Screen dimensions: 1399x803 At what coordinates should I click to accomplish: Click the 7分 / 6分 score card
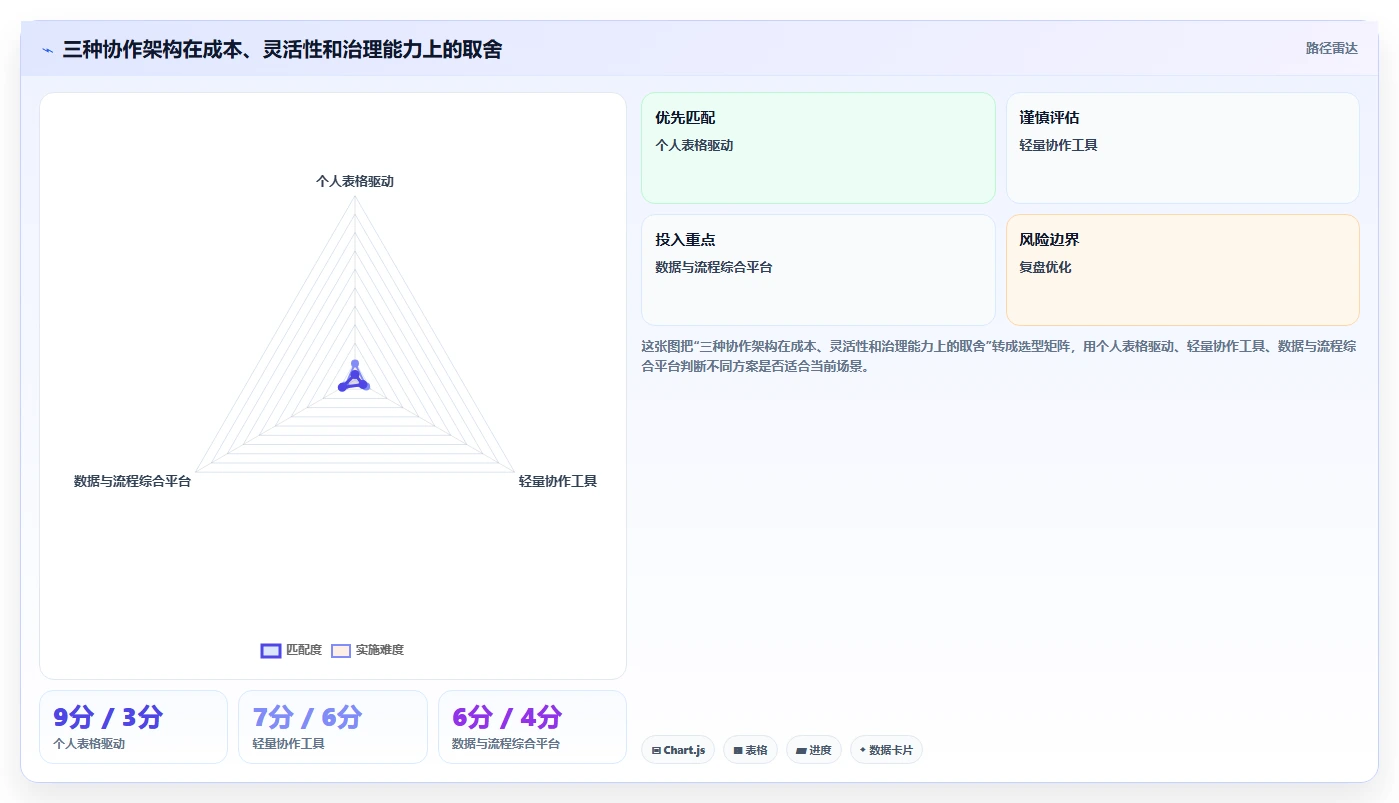point(333,727)
